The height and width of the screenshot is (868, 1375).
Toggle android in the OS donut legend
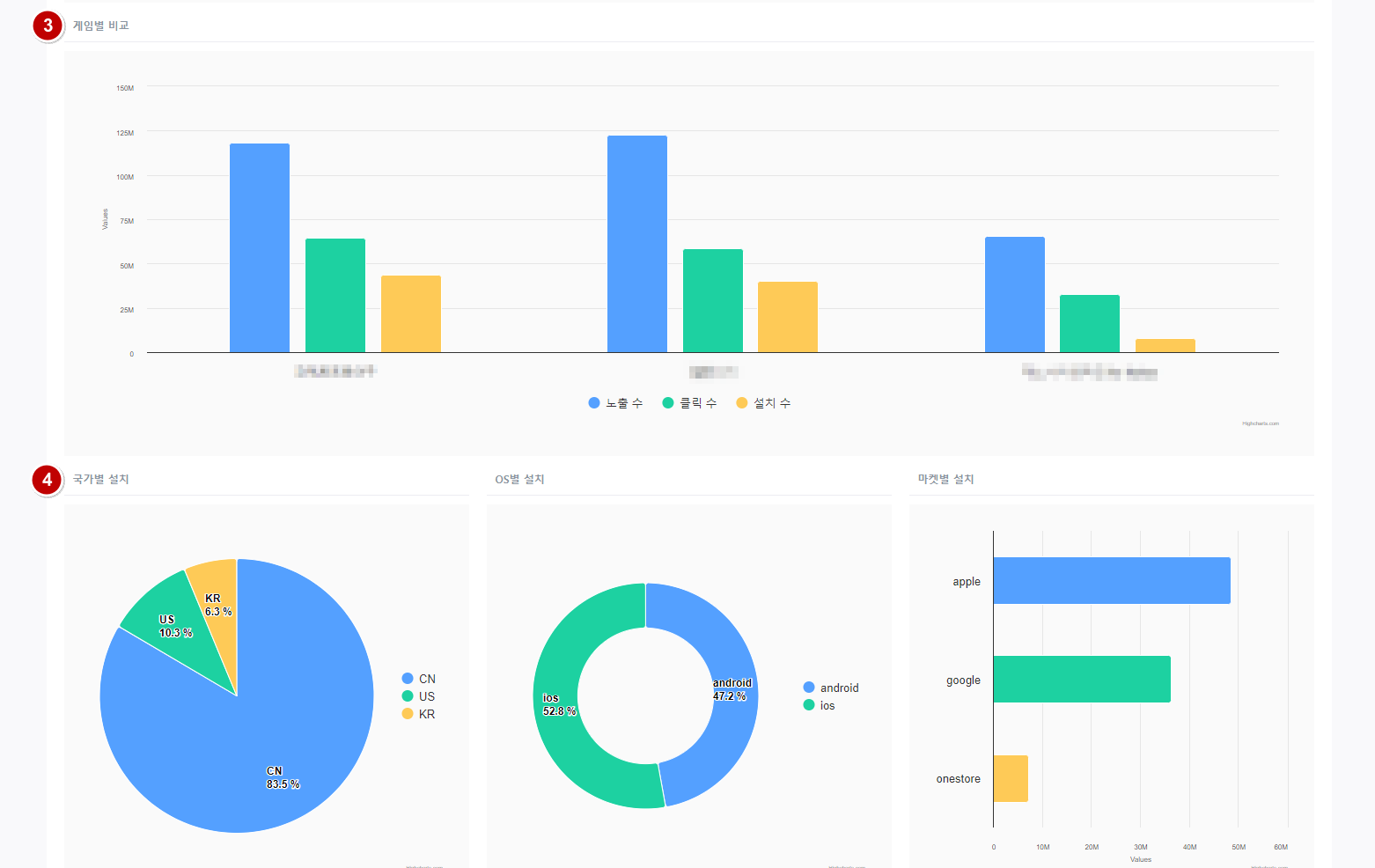tap(831, 688)
